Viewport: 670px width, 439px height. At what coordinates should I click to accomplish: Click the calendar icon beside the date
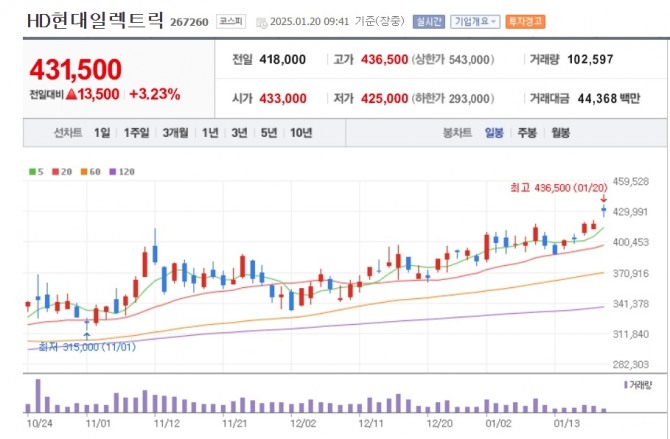pos(262,22)
